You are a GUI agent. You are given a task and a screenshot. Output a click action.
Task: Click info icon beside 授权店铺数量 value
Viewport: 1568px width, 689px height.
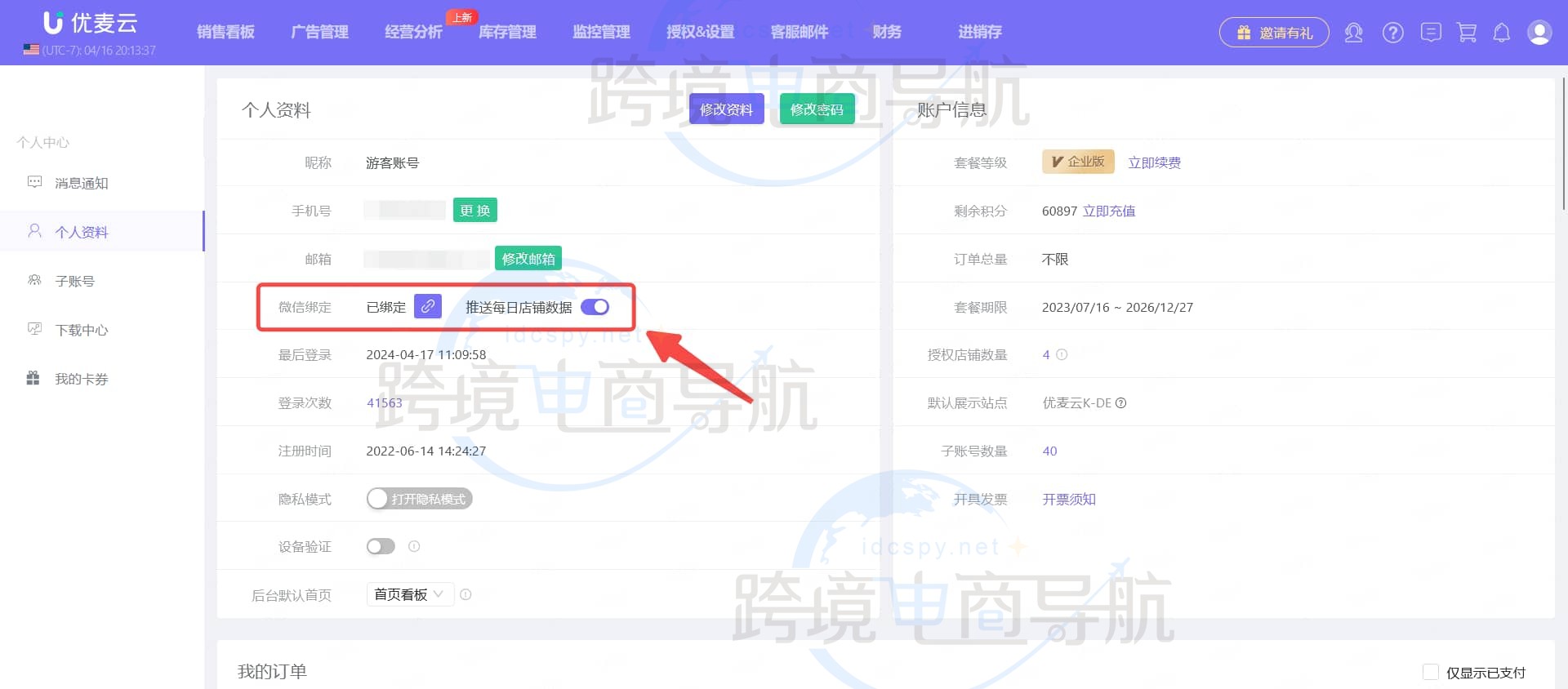tap(1062, 354)
